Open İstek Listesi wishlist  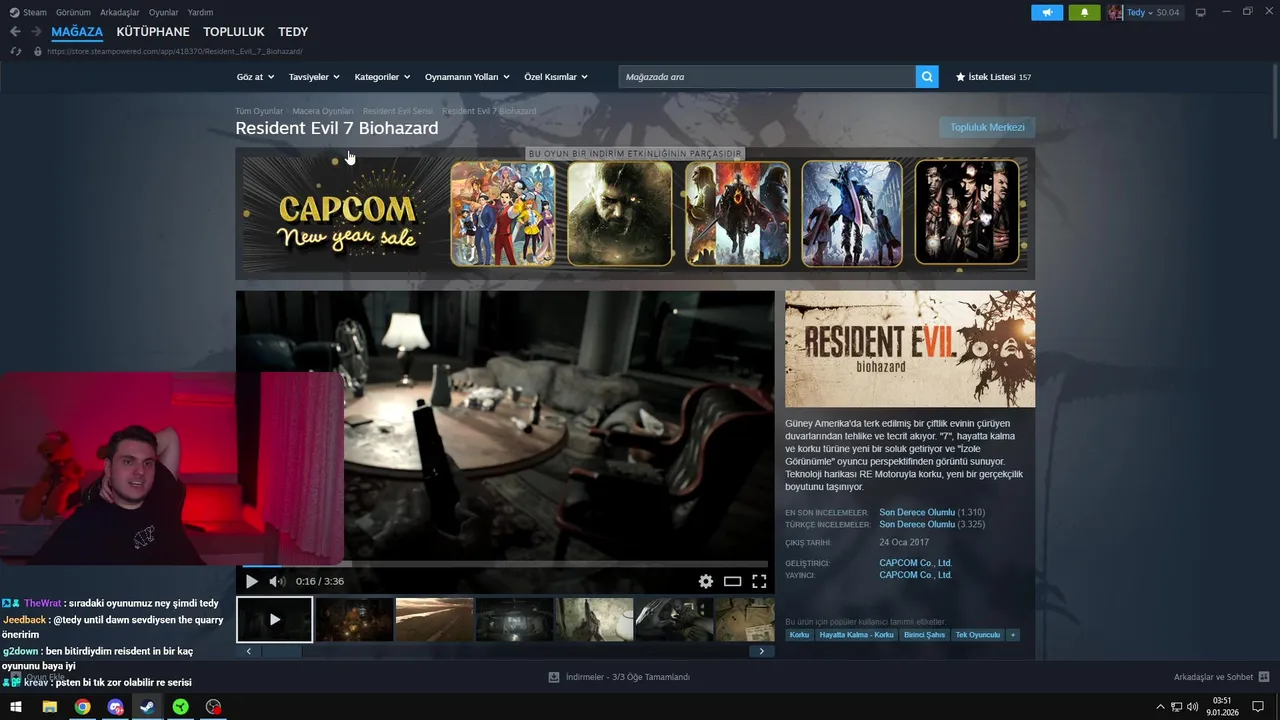(x=993, y=77)
